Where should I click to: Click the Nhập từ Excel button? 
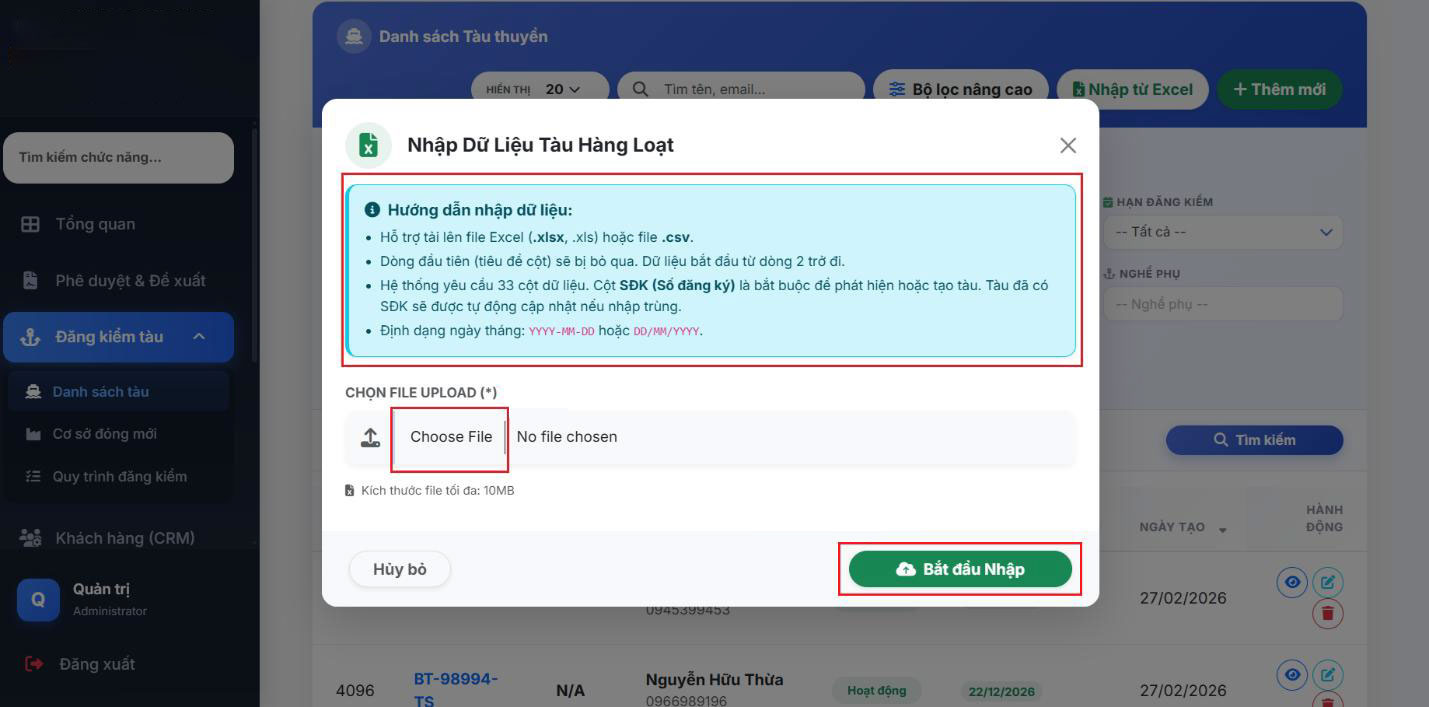(x=1133, y=89)
